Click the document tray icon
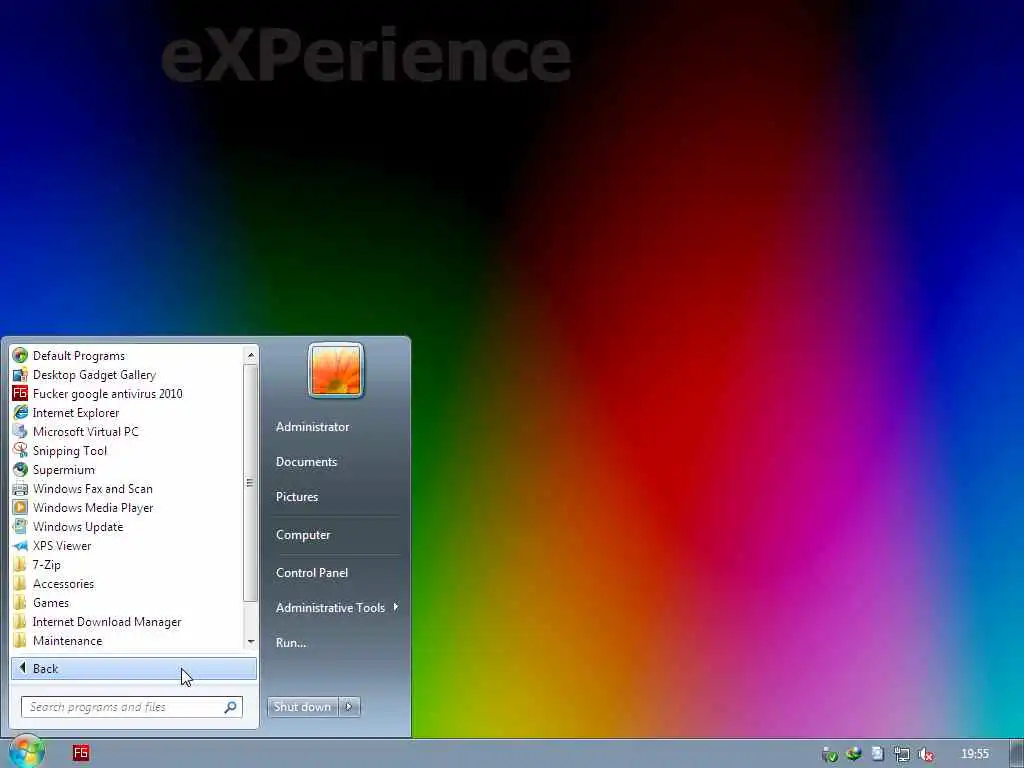Screen dimensions: 1024x768 tap(878, 754)
